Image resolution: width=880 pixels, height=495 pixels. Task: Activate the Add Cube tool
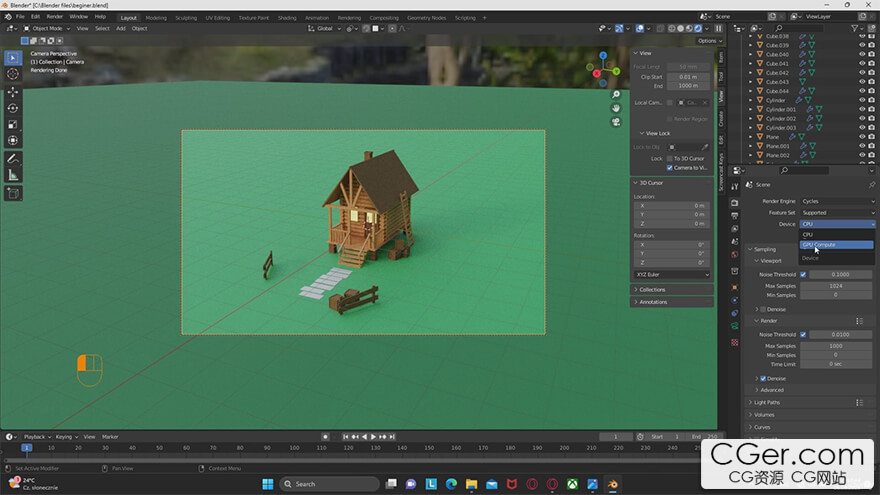(13, 194)
